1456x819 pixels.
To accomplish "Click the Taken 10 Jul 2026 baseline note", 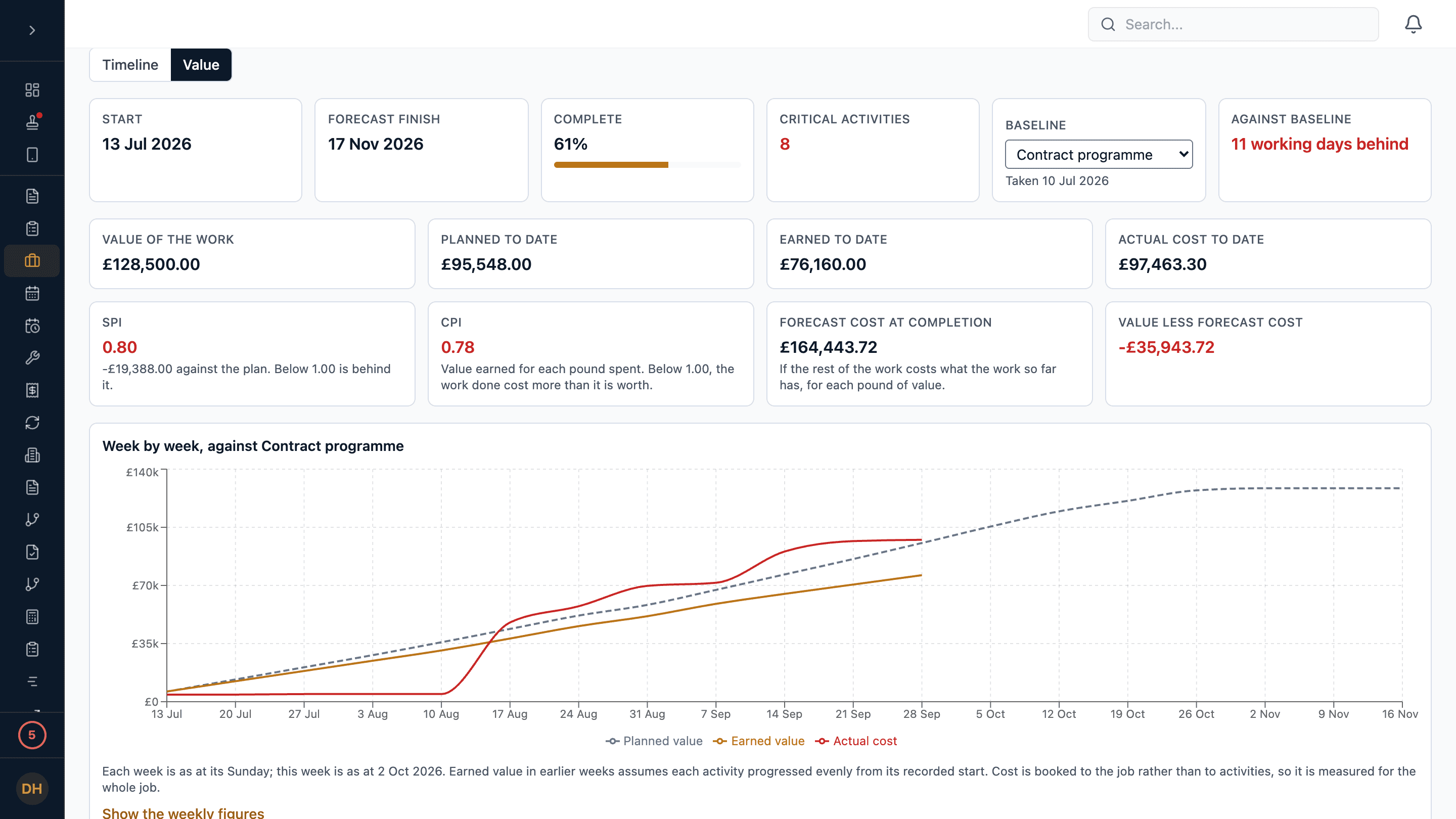I will point(1057,181).
